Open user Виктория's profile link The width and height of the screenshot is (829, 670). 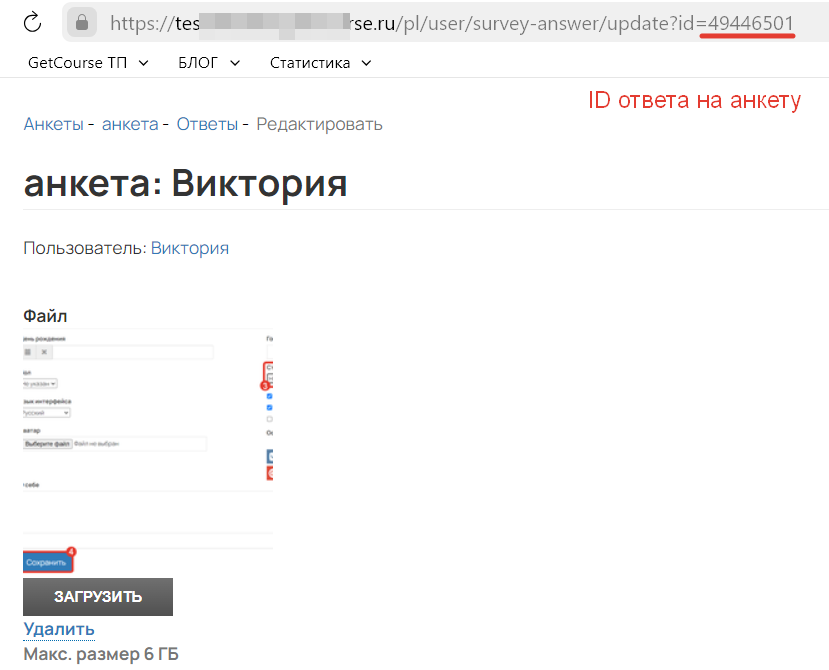189,248
